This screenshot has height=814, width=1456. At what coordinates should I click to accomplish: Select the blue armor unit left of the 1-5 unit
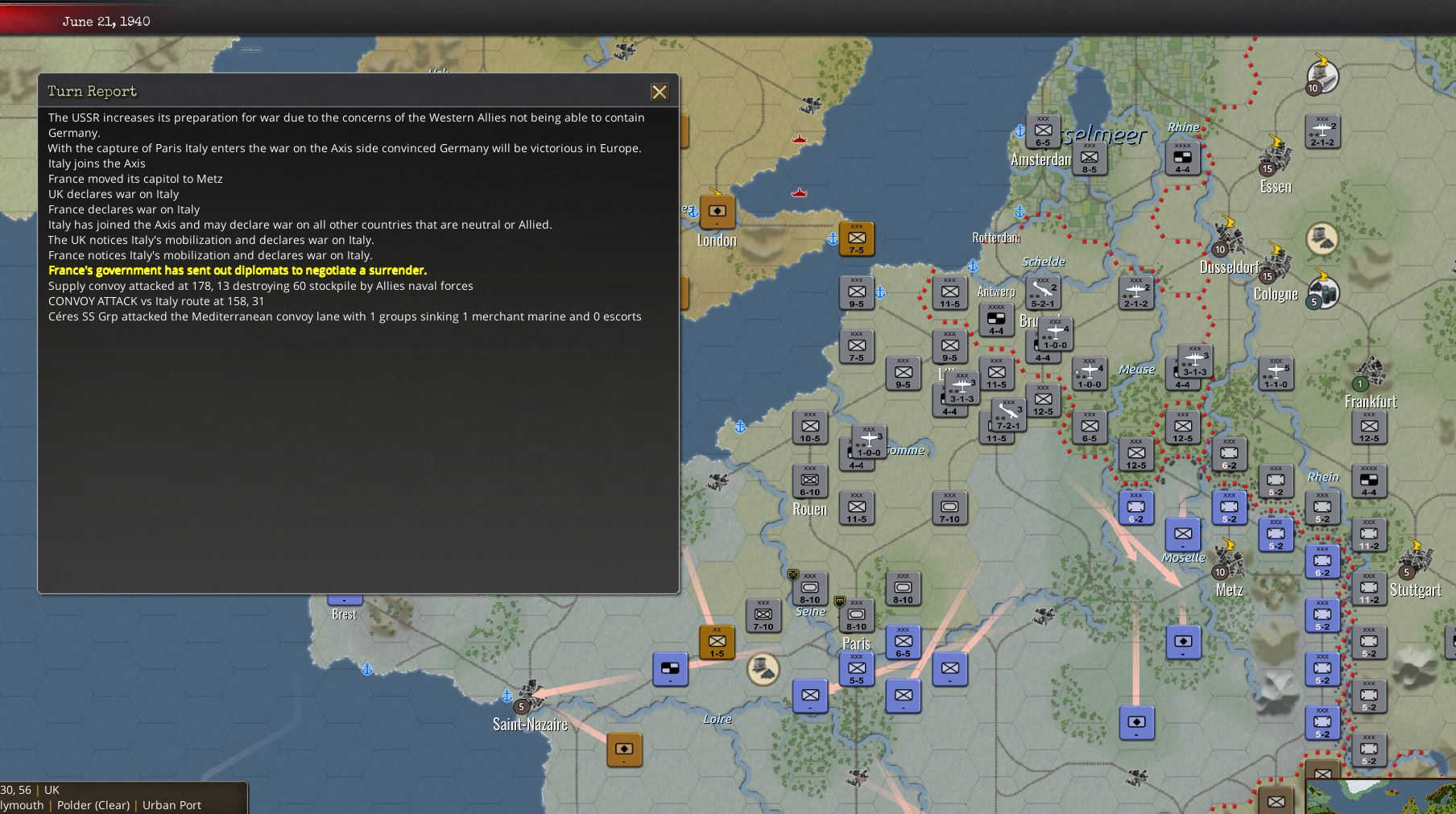[670, 669]
